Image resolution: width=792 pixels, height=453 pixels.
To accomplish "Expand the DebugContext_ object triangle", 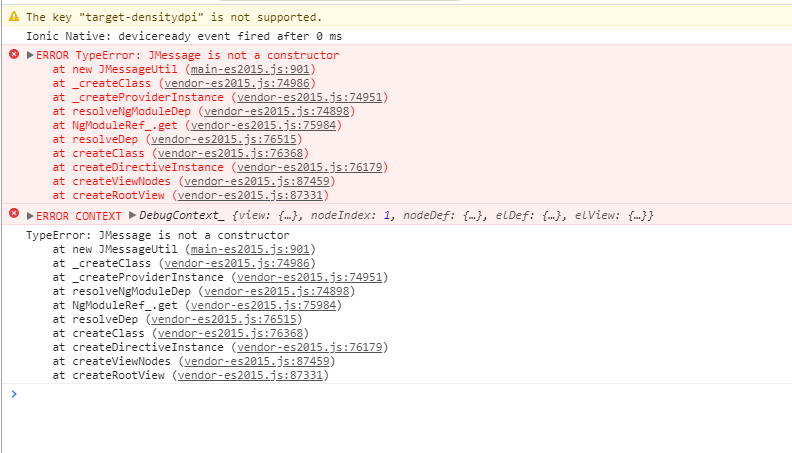I will click(x=132, y=215).
